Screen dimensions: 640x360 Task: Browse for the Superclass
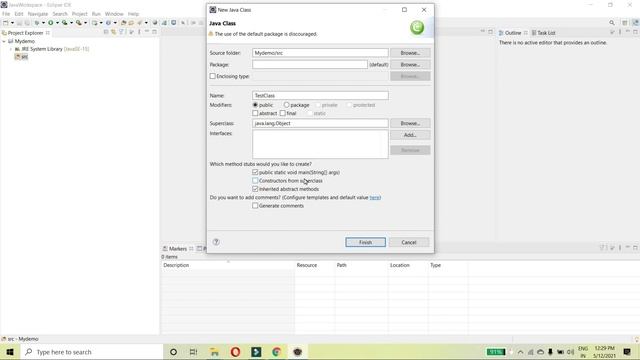[x=410, y=123]
